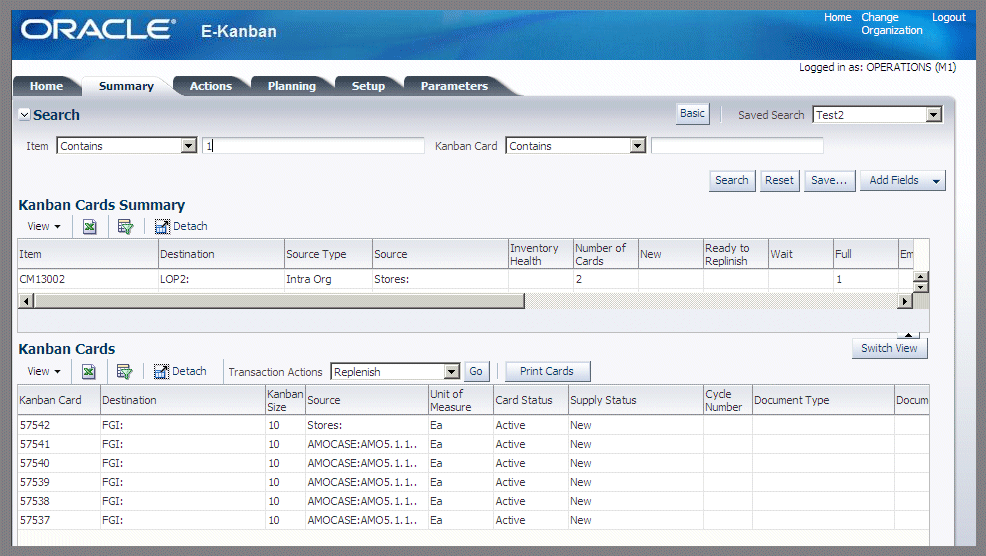
Task: Export Kanban Cards table to Excel
Action: pyautogui.click(x=89, y=372)
